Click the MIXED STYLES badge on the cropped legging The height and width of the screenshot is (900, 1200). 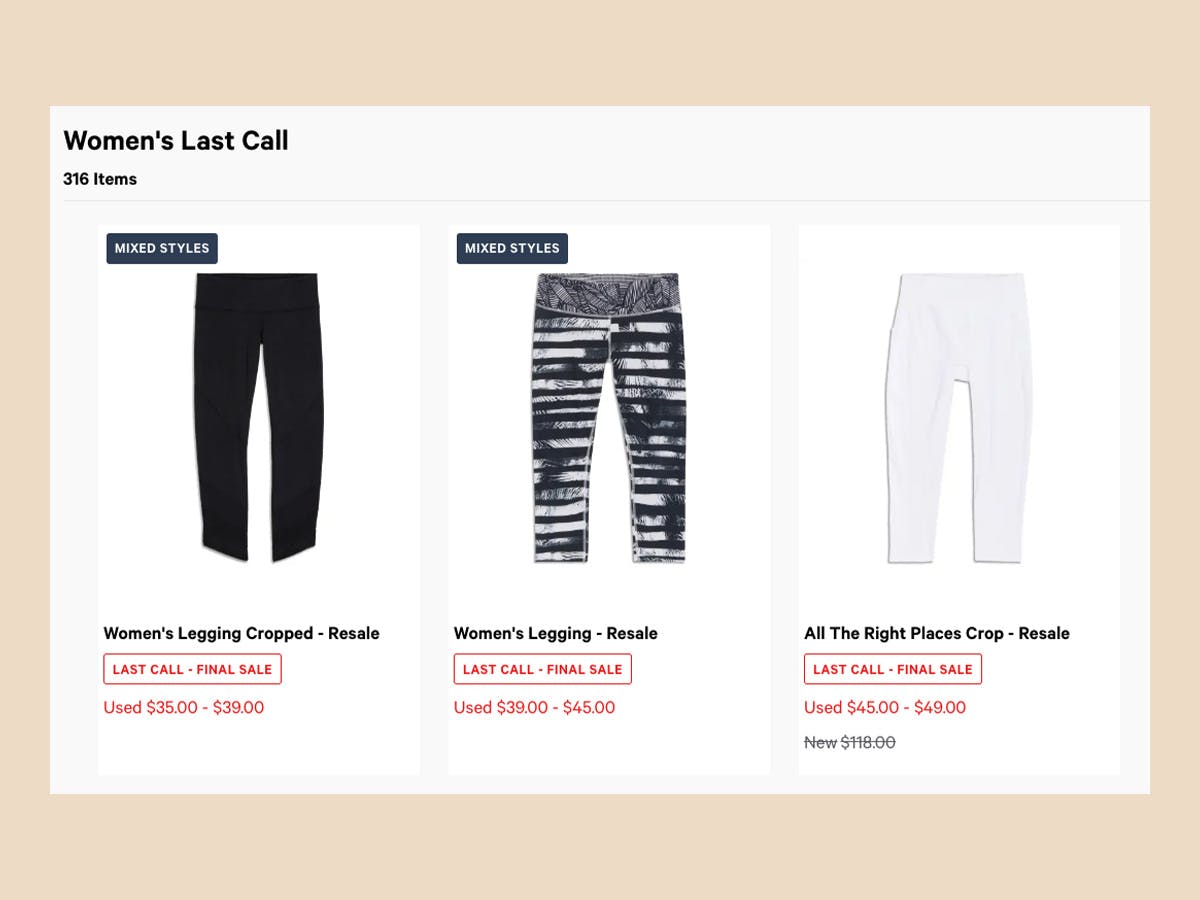[161, 248]
